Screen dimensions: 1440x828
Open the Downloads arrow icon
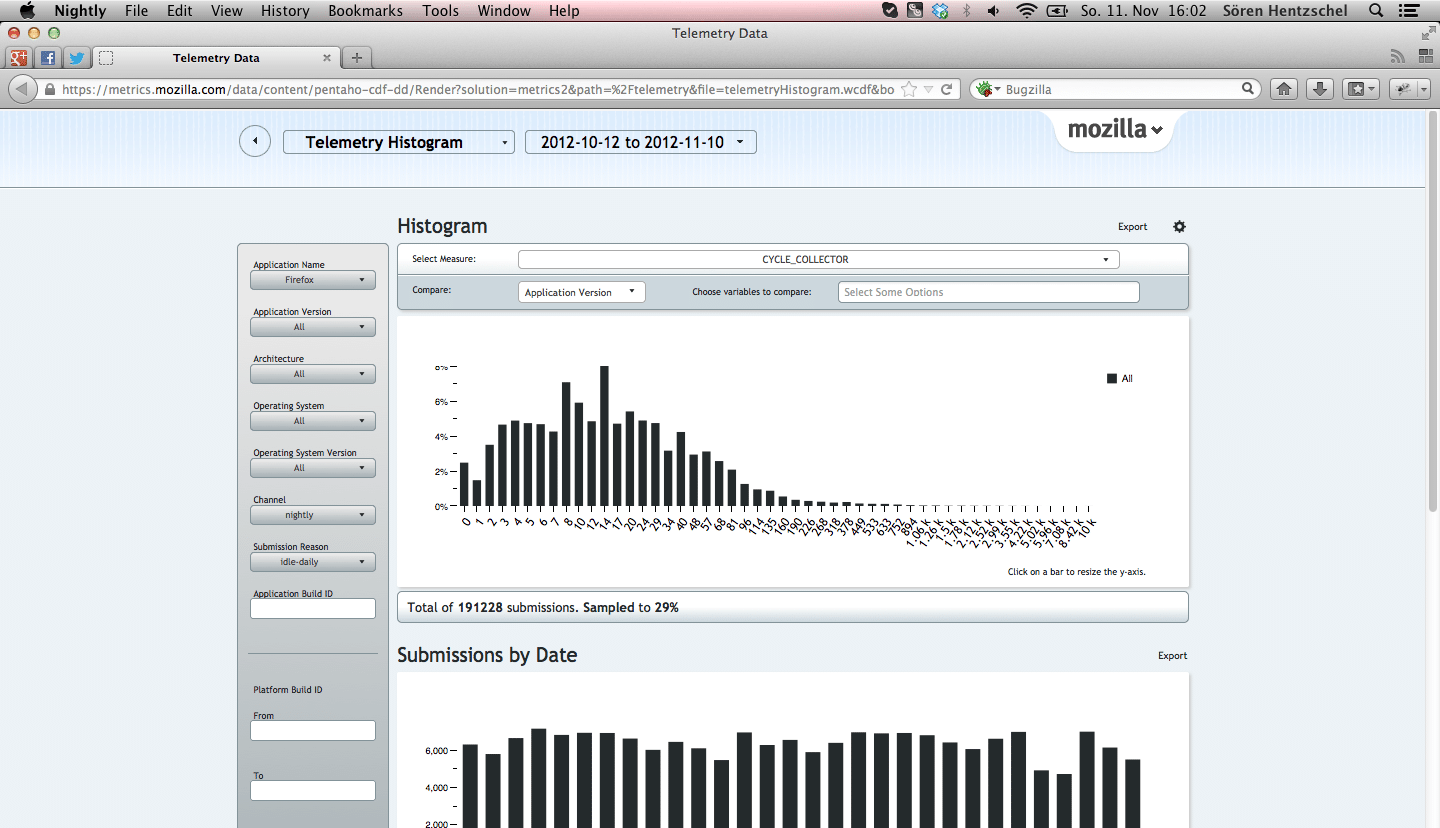tap(1320, 89)
